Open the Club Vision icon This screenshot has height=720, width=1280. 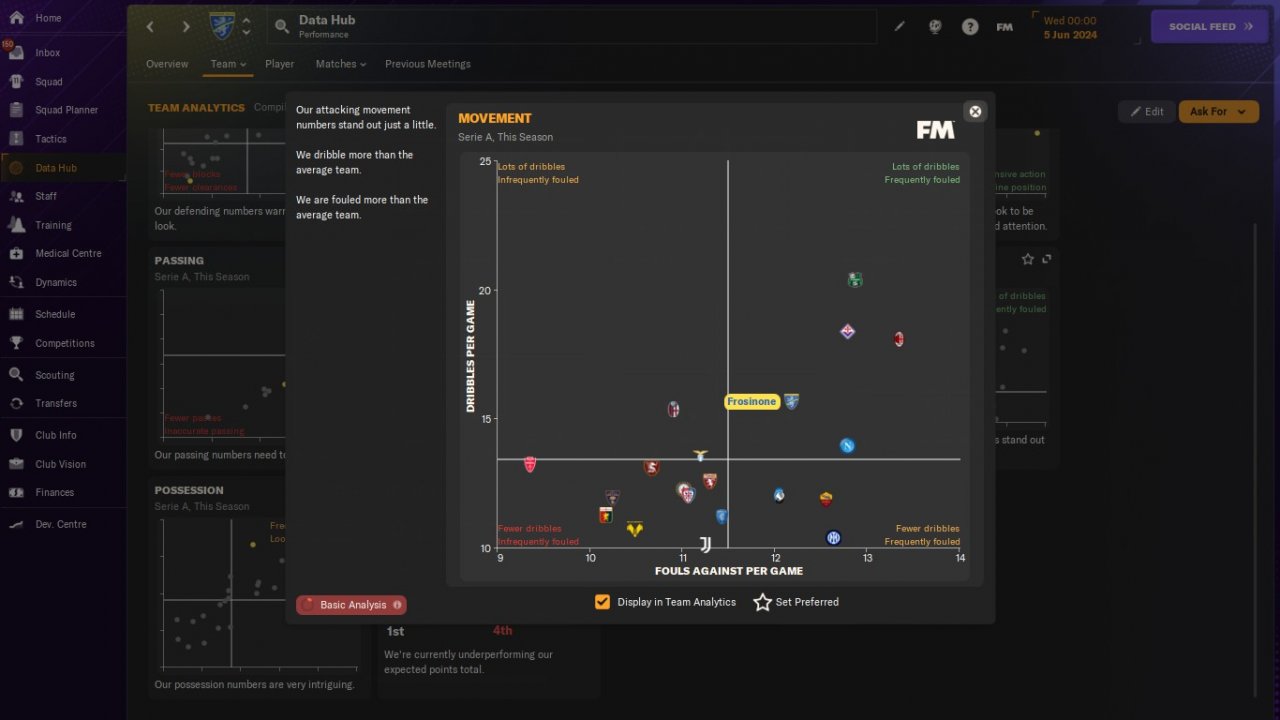pyautogui.click(x=16, y=464)
